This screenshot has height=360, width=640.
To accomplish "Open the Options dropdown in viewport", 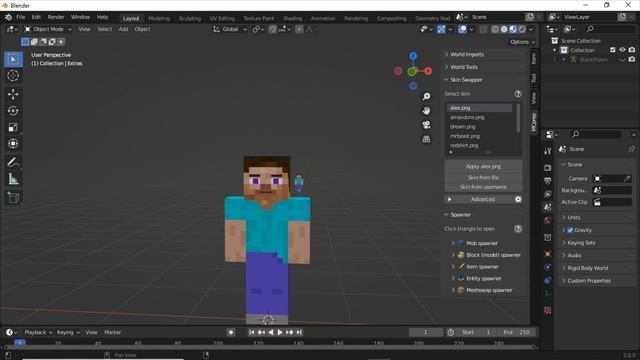I will [522, 42].
